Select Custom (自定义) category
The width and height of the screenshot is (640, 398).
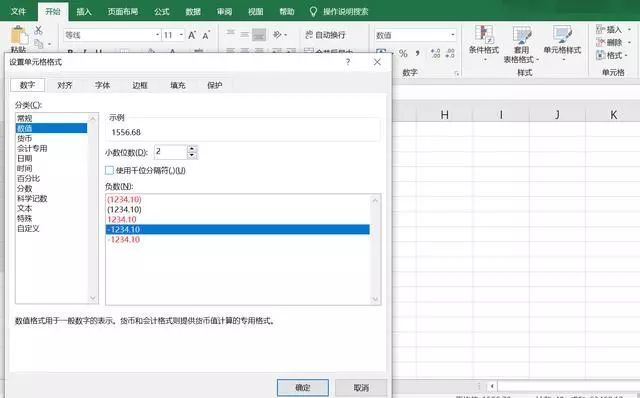[51, 228]
